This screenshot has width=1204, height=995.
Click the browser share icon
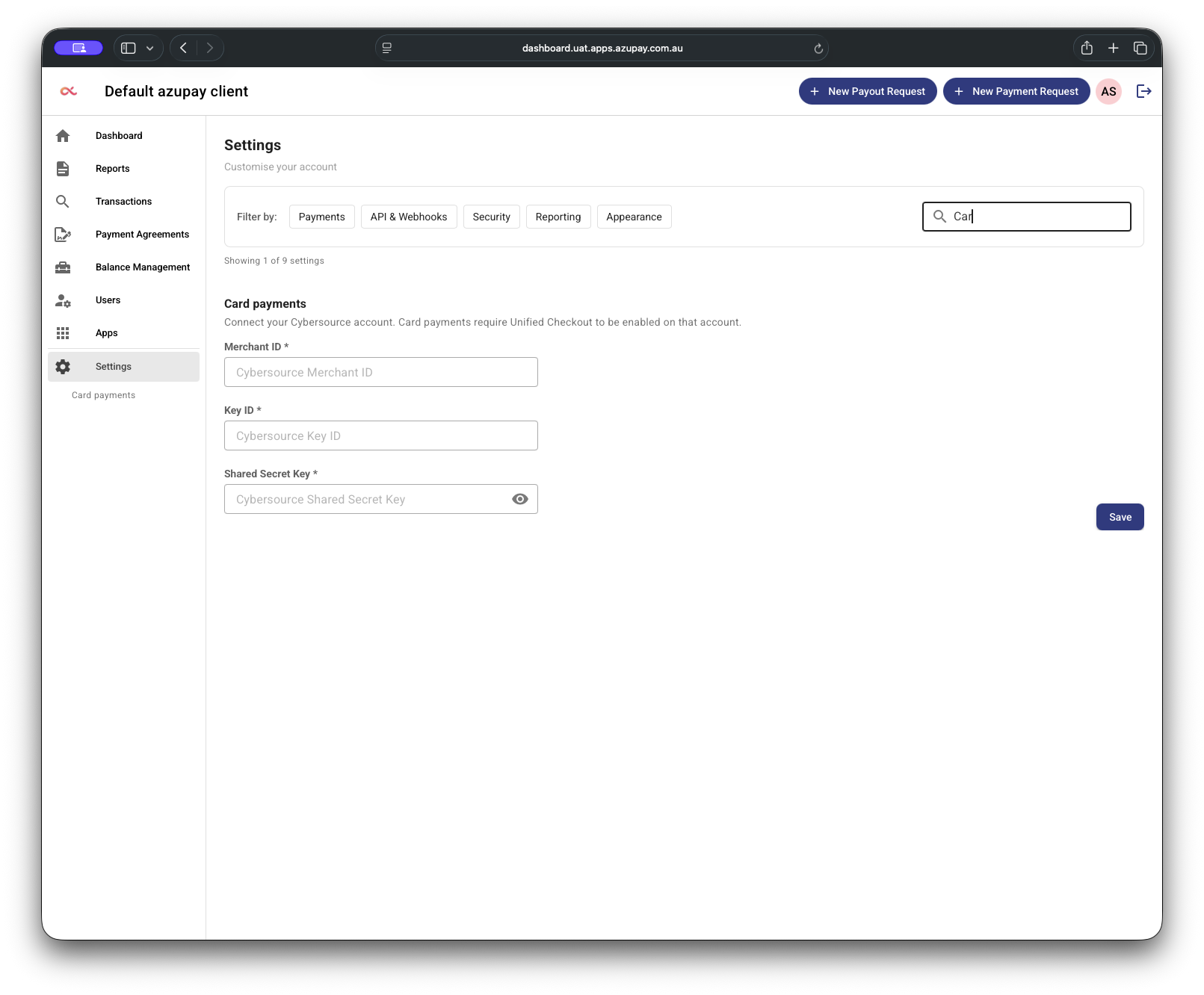click(x=1087, y=48)
